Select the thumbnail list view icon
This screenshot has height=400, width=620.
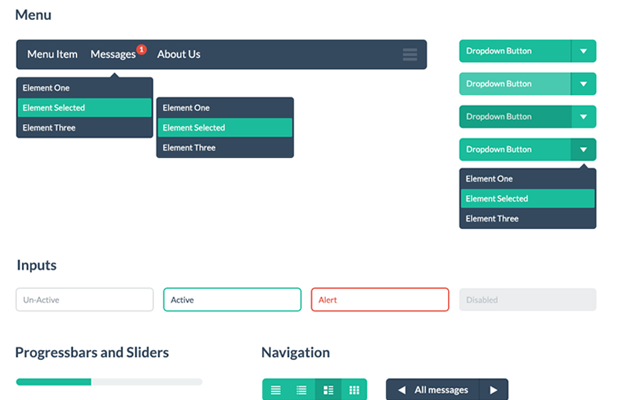click(328, 390)
